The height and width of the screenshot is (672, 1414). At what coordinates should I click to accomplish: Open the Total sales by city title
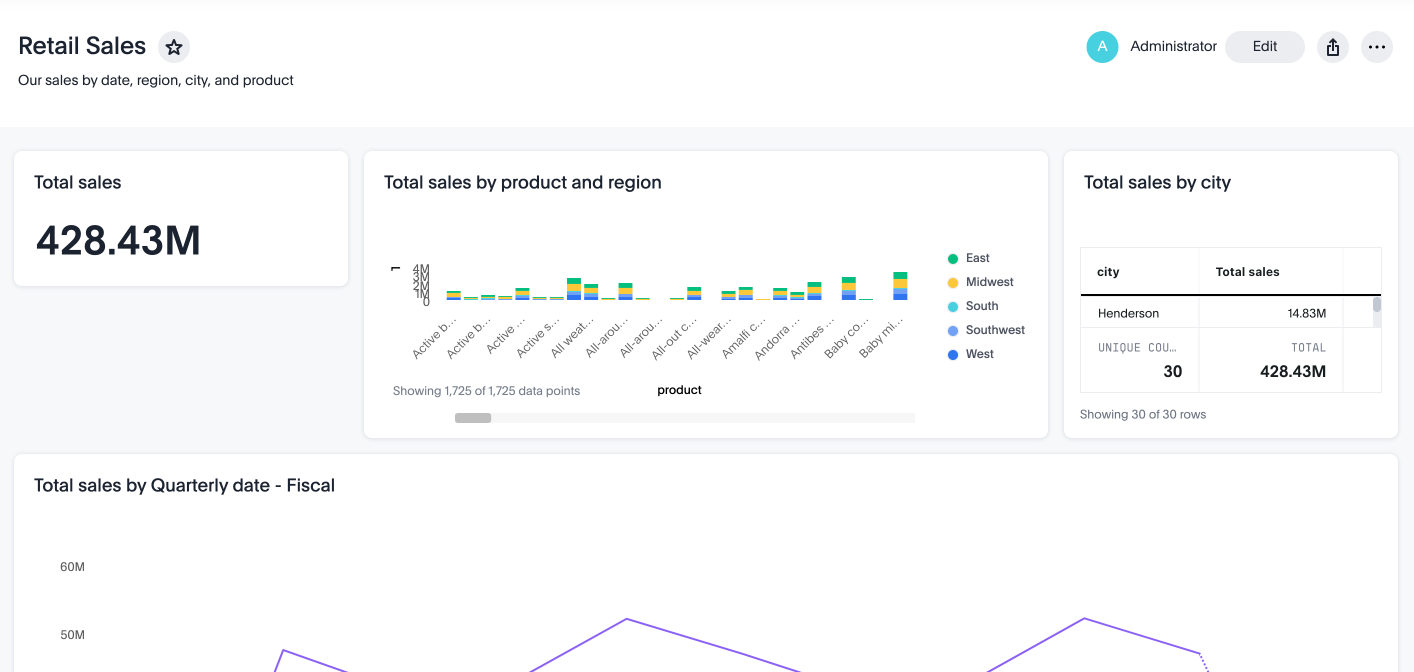pos(1156,183)
